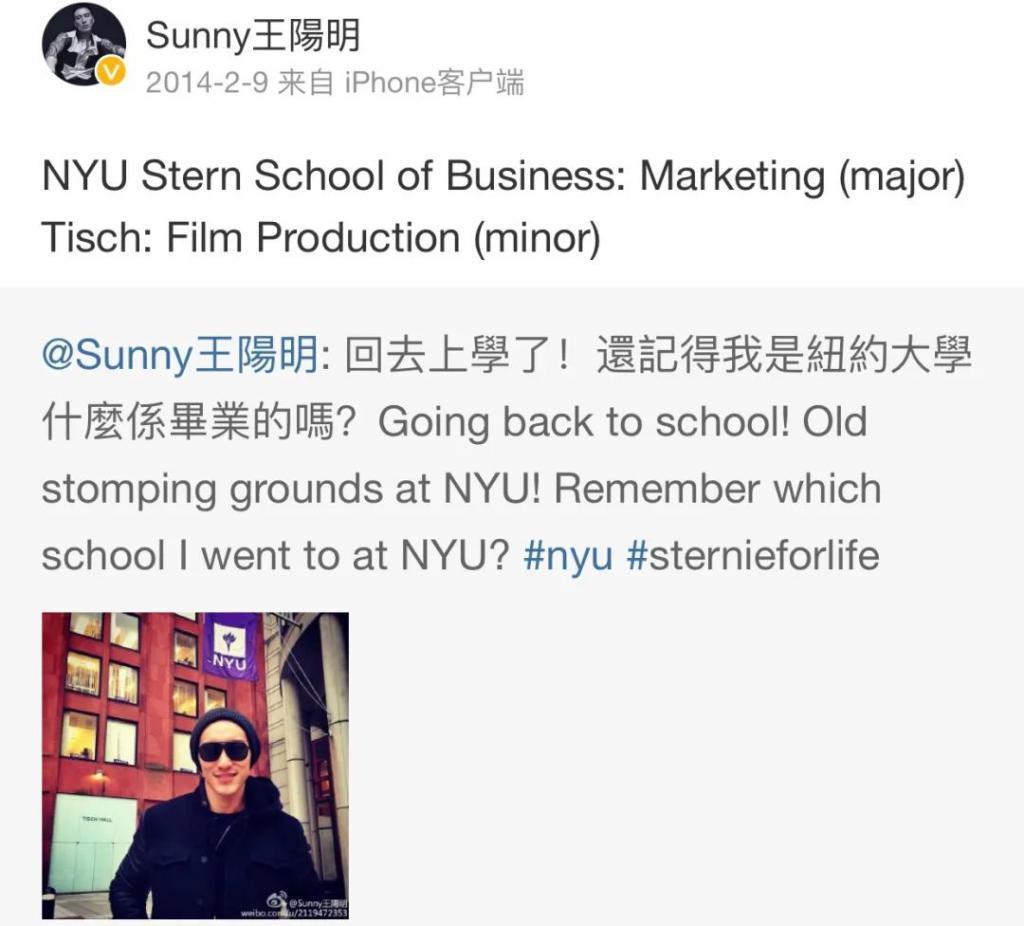Click the man's sunglasses in photo

pos(224,750)
